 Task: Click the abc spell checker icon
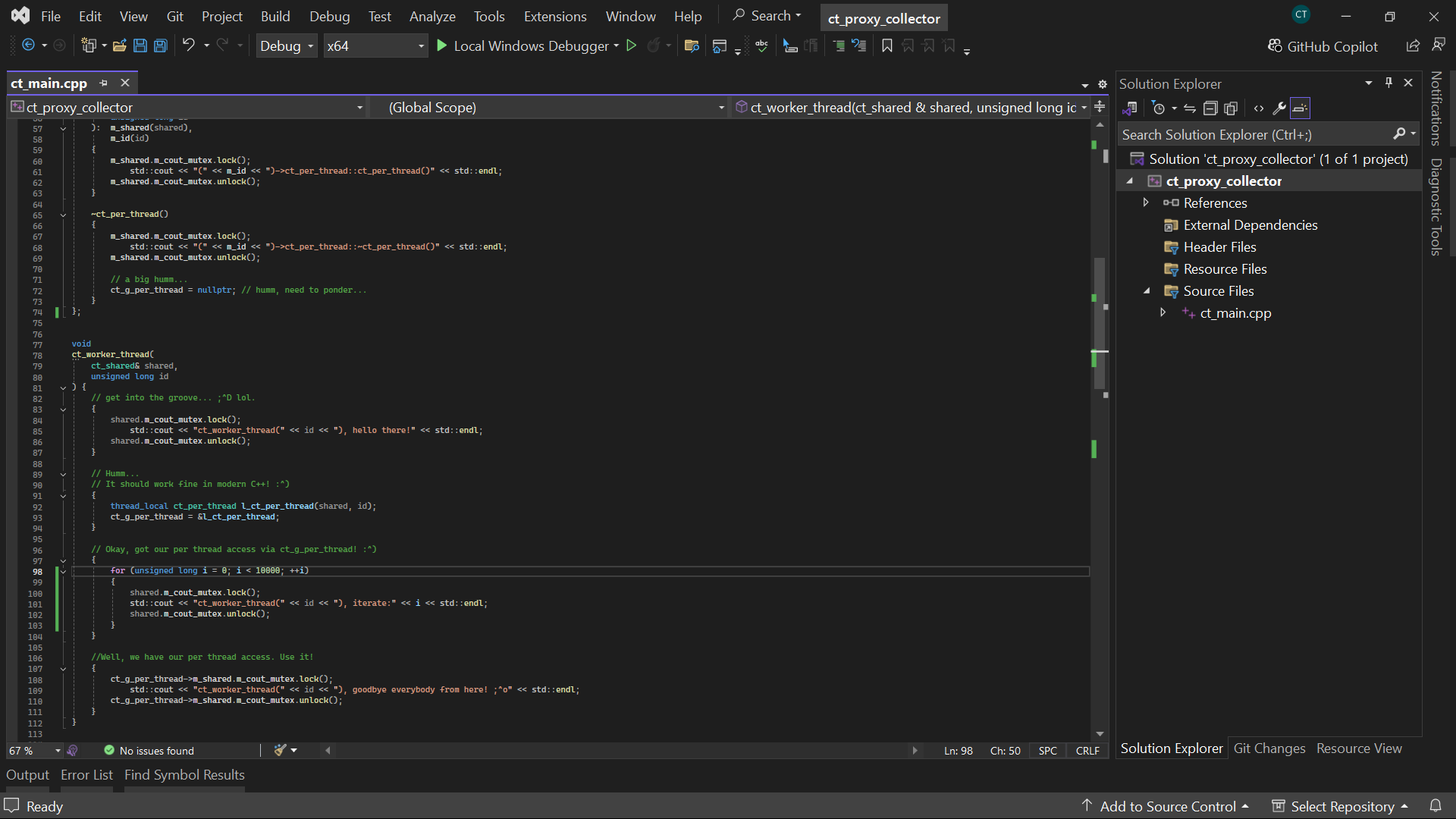coord(762,45)
